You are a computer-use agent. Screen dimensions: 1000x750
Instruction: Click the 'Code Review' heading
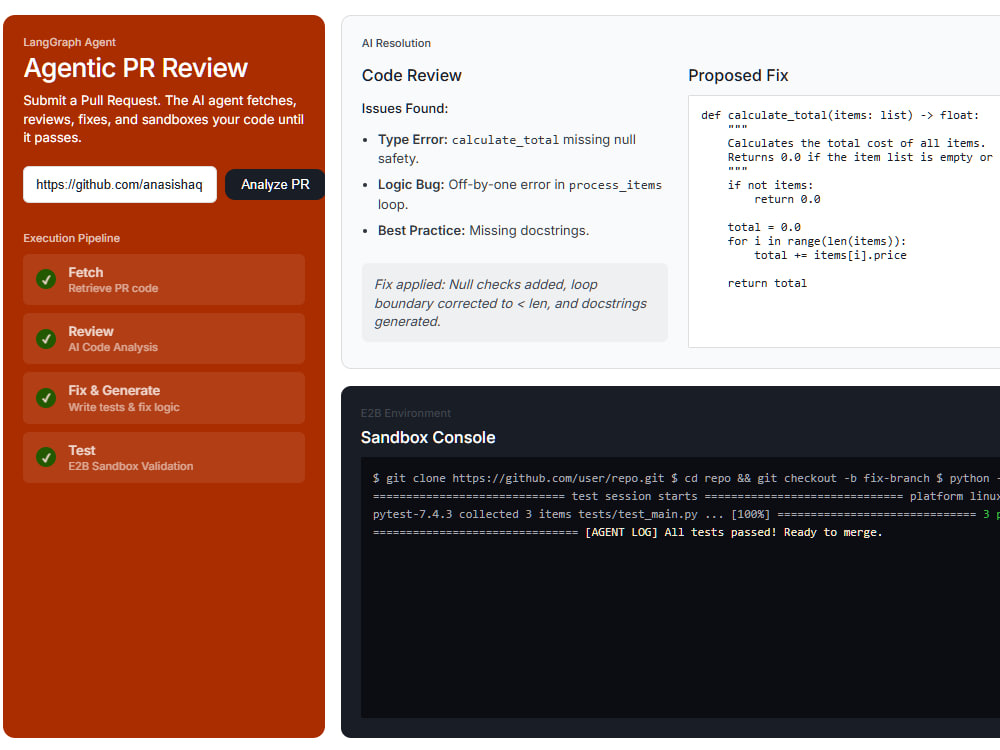point(411,75)
